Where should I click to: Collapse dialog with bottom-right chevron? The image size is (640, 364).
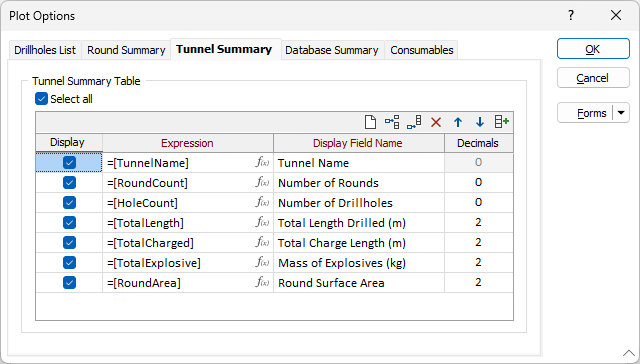tap(629, 353)
